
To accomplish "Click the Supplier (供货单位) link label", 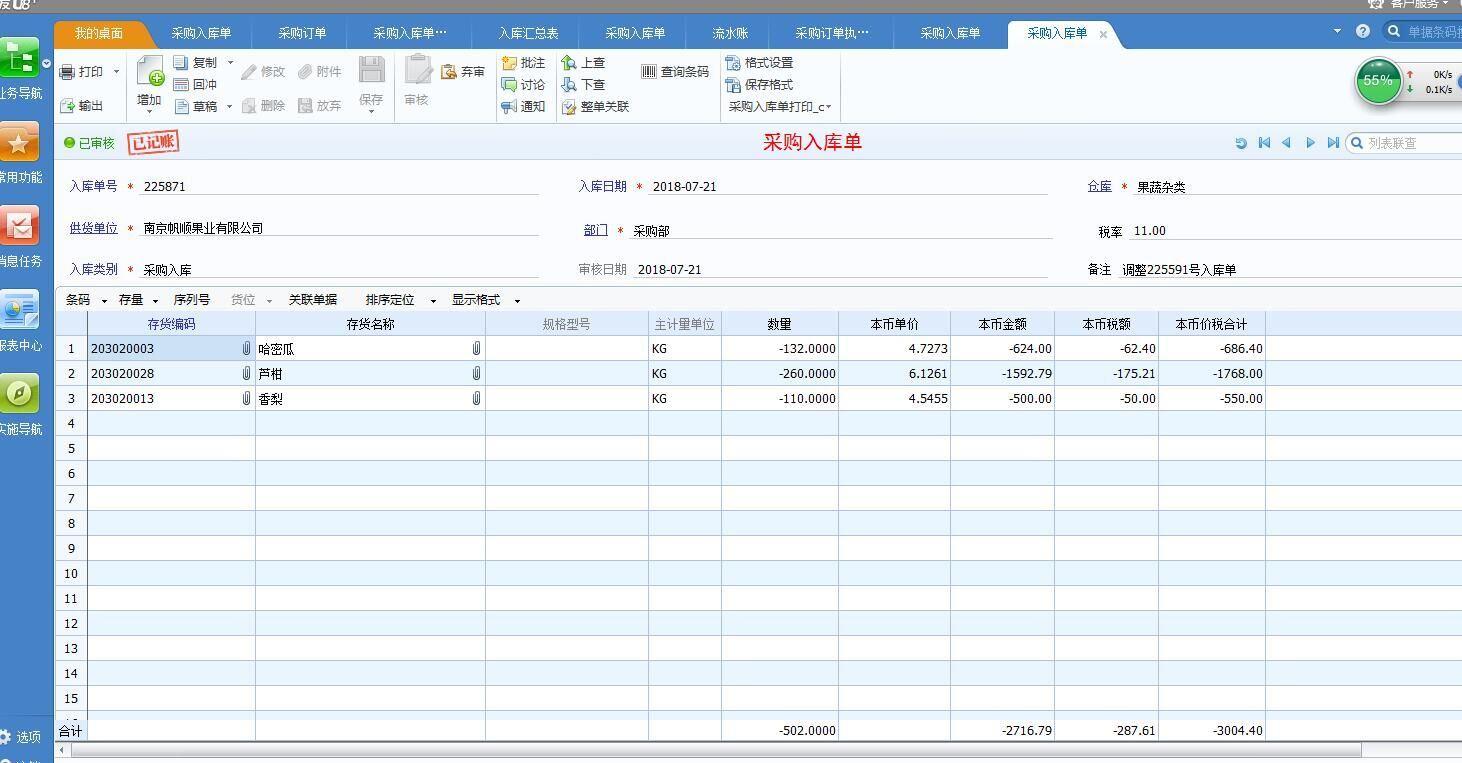I will click(93, 228).
